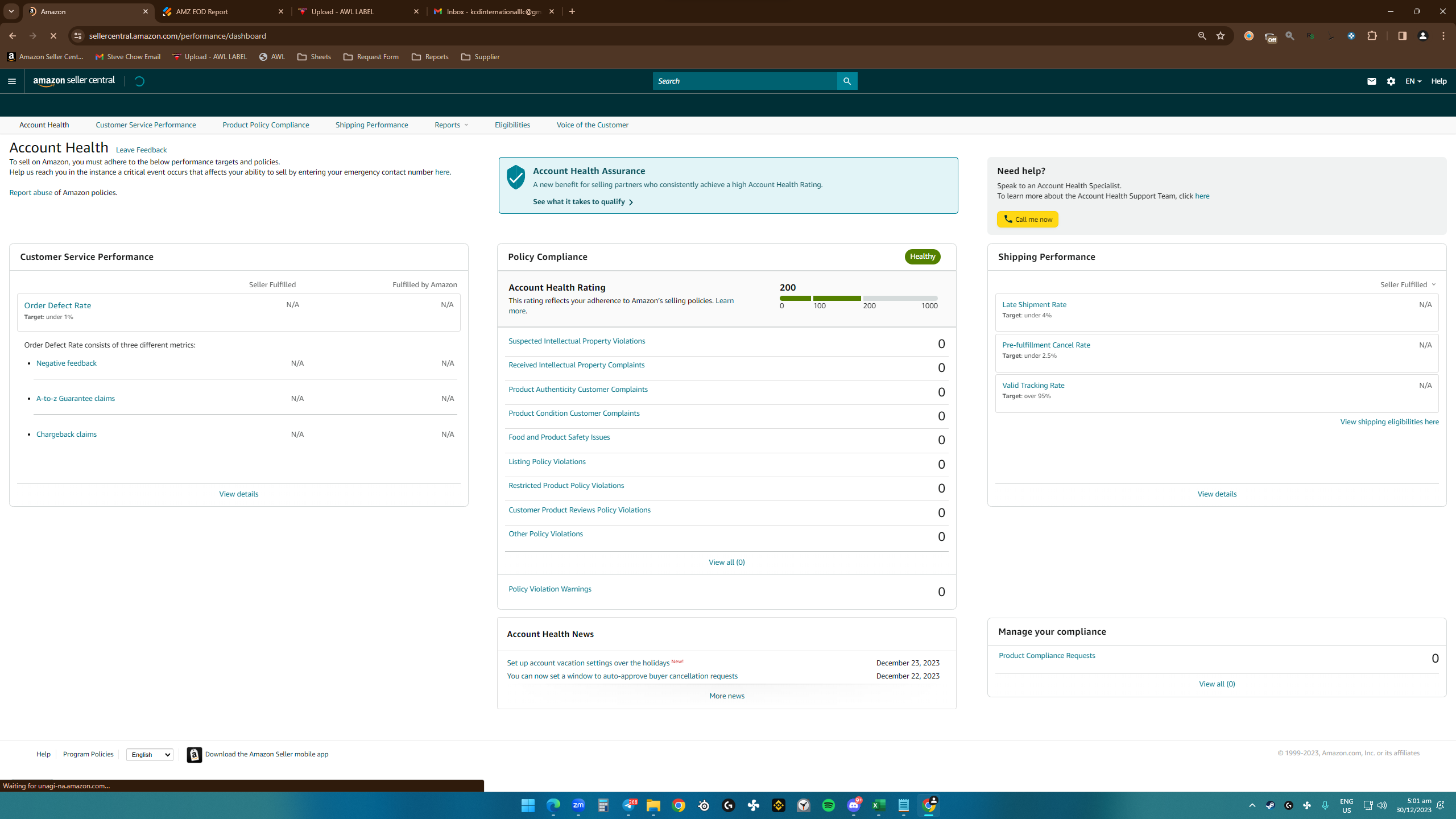This screenshot has height=819, width=1456.
Task: Toggle the Chrome side panel icon
Action: click(x=1402, y=36)
